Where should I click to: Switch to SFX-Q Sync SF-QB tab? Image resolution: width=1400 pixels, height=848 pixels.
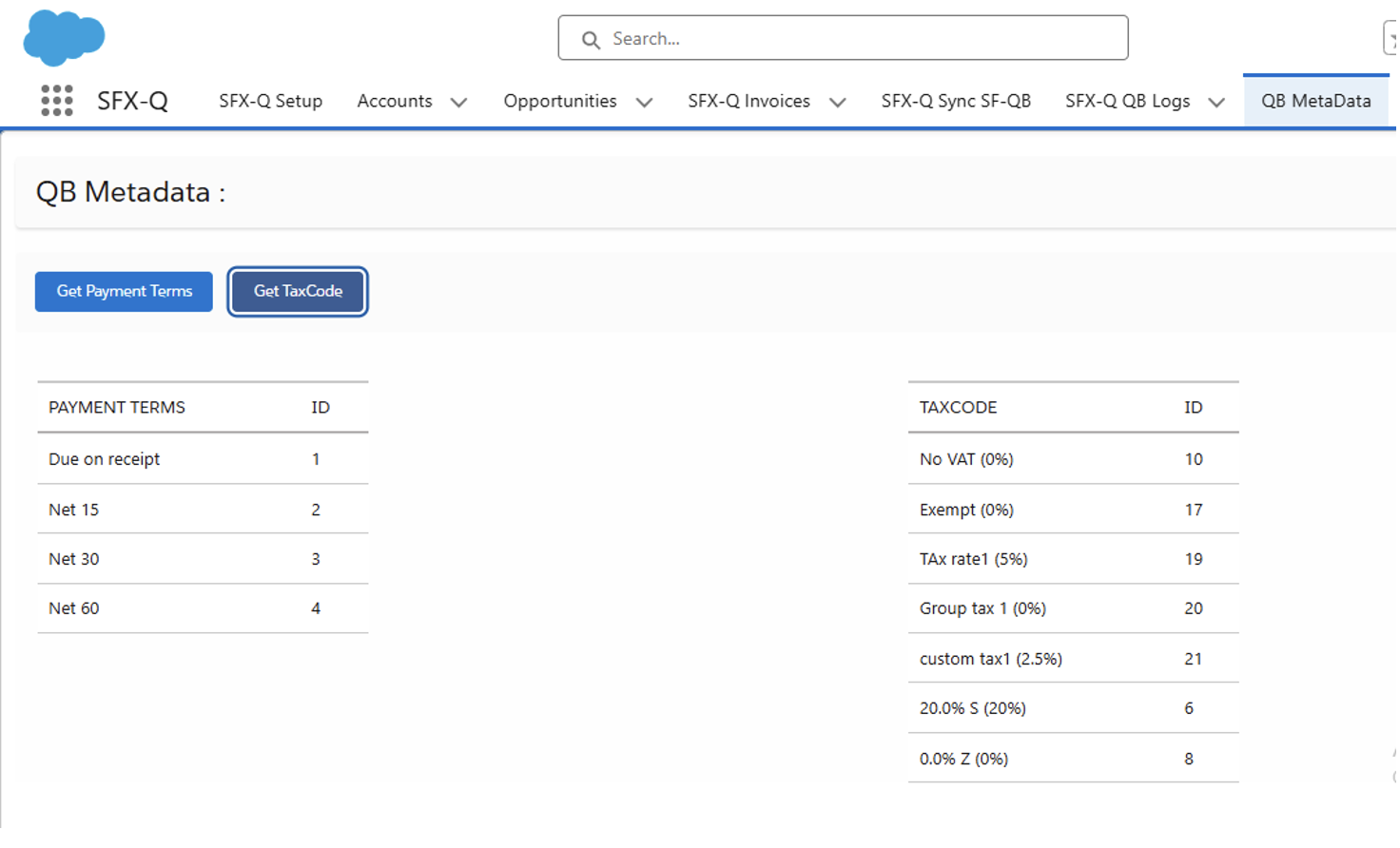pos(955,101)
